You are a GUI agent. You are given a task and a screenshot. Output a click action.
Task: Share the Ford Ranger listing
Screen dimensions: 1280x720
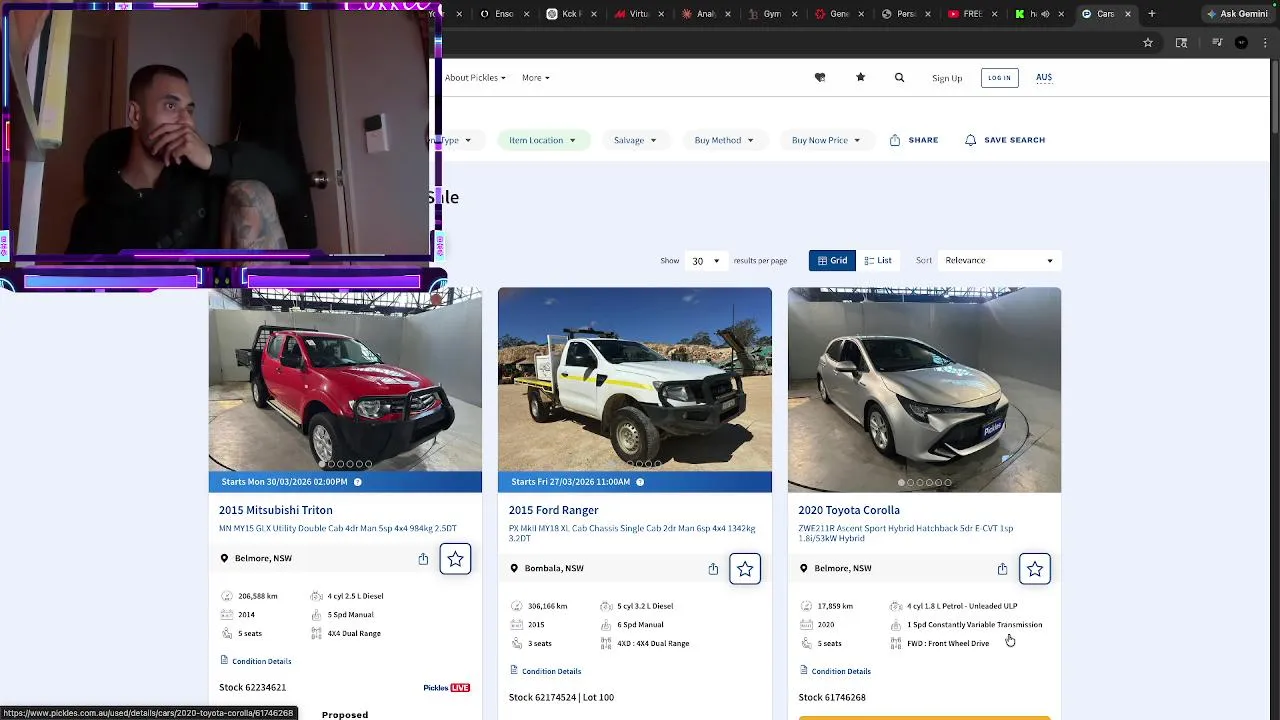point(713,569)
